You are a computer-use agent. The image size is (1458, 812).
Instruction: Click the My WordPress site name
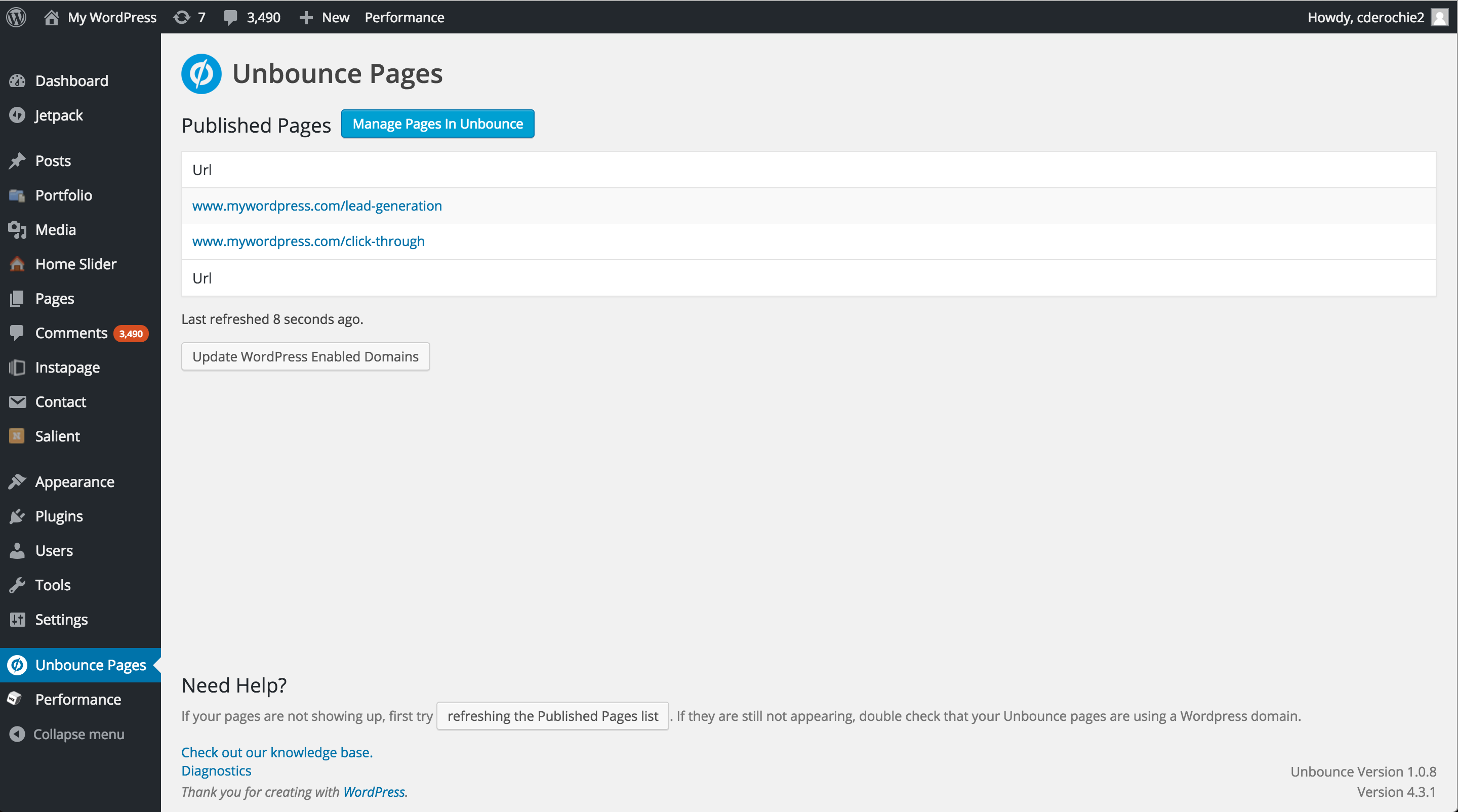[x=112, y=18]
